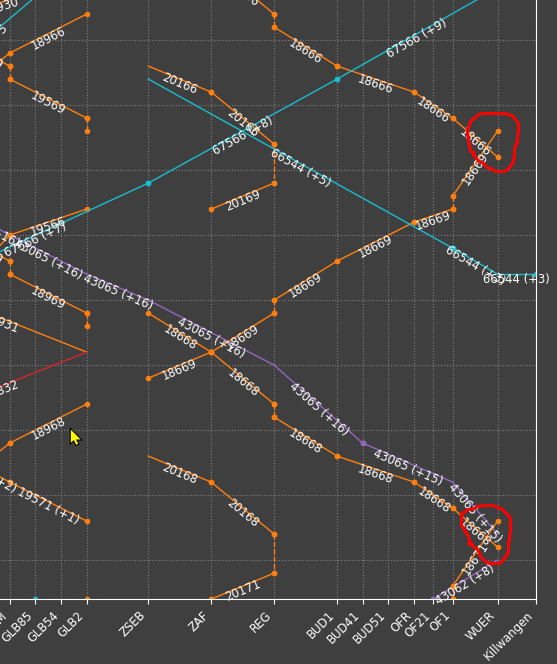The height and width of the screenshot is (664, 557).
Task: Select the OF1 station label
Action: point(440,622)
